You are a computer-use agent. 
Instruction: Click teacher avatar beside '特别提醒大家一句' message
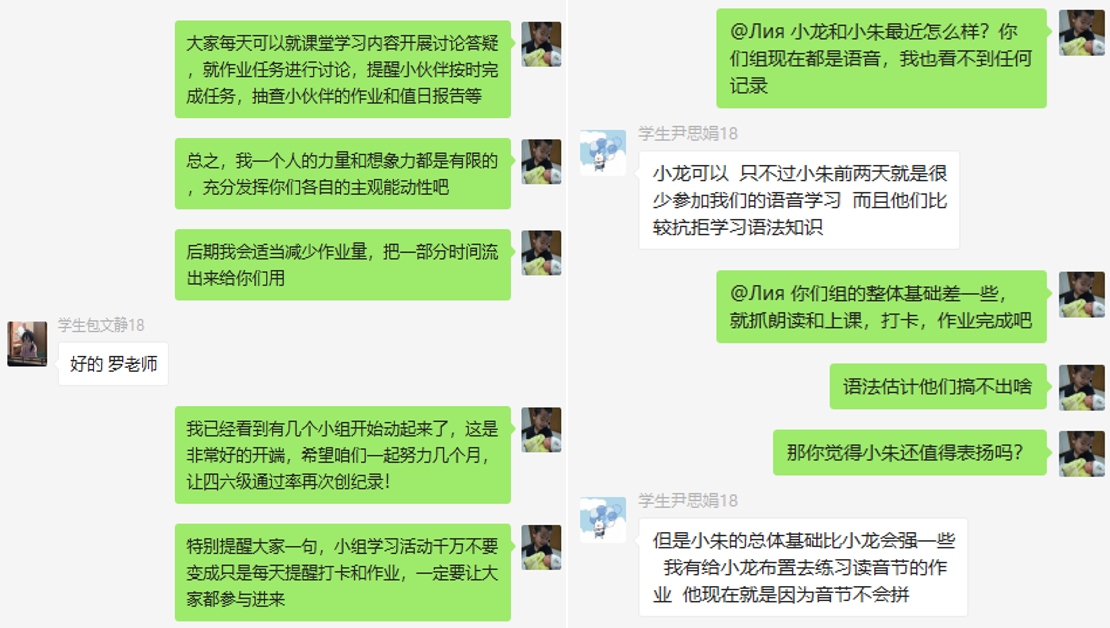coord(542,547)
